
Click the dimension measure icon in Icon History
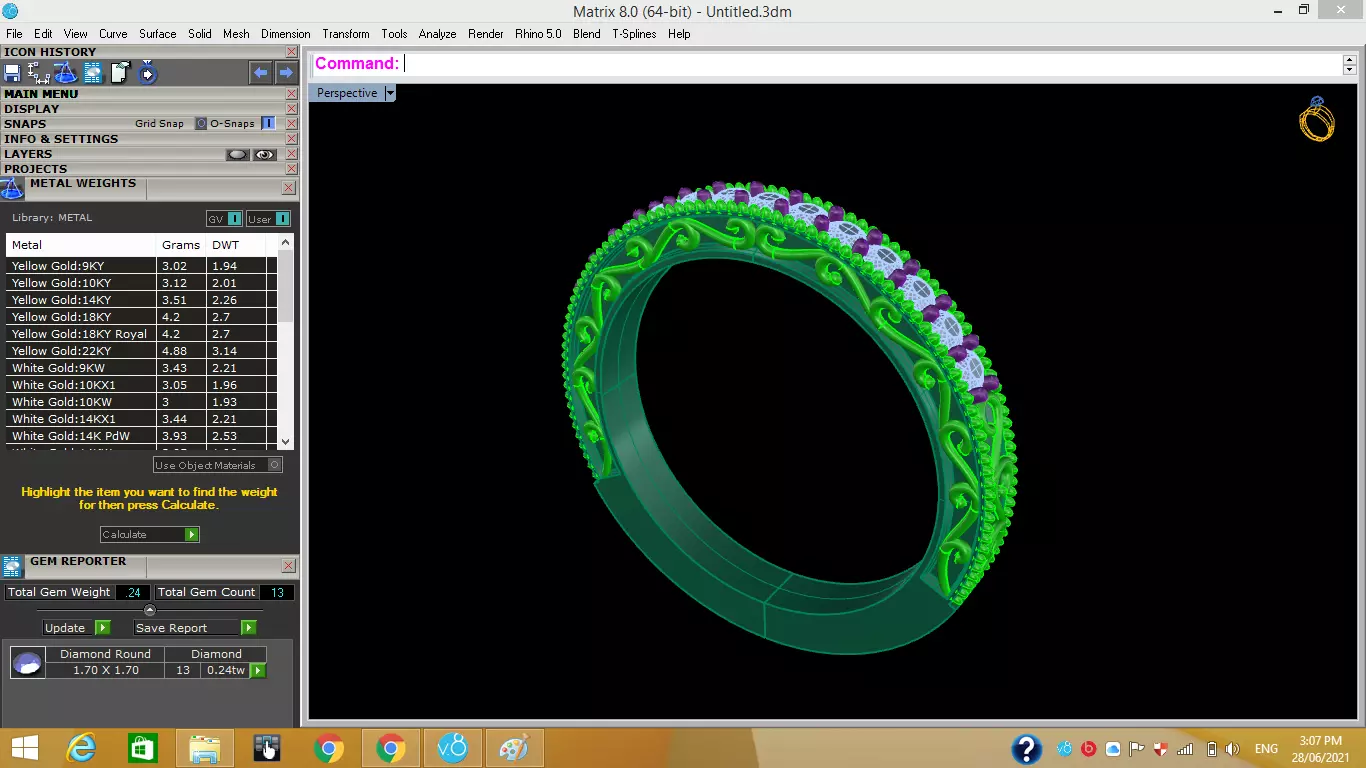tap(39, 73)
